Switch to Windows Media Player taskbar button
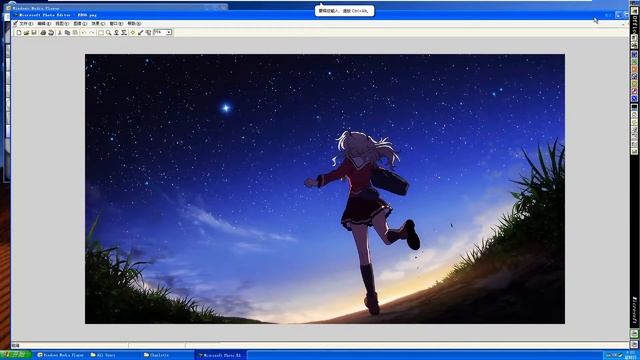This screenshot has height=360, width=640. [x=61, y=355]
